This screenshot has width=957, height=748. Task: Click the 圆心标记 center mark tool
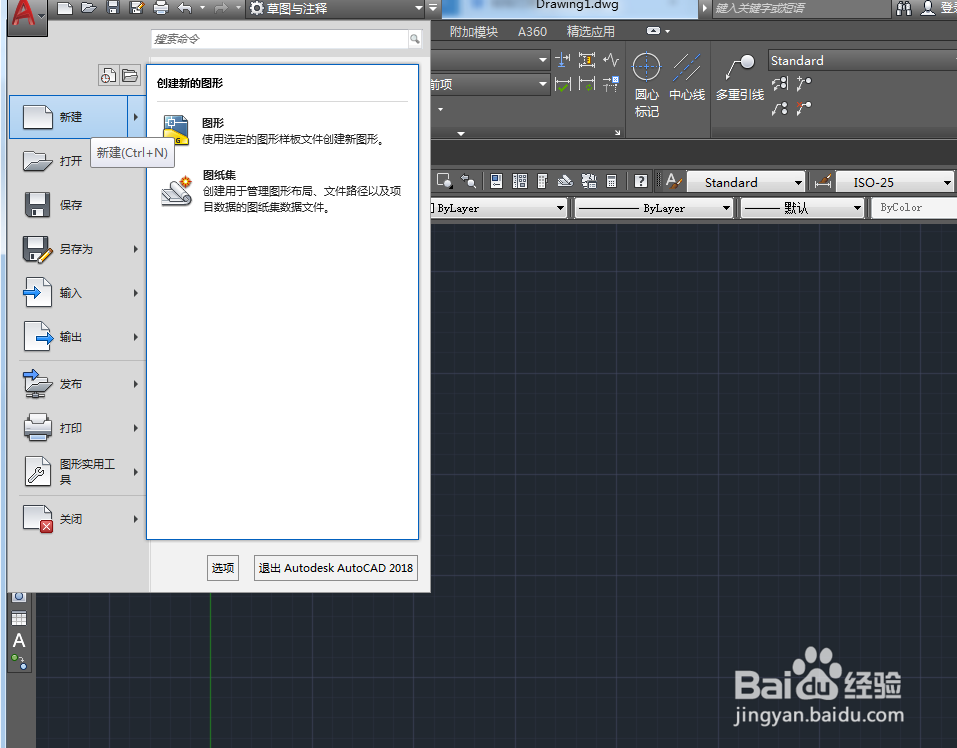tap(646, 85)
